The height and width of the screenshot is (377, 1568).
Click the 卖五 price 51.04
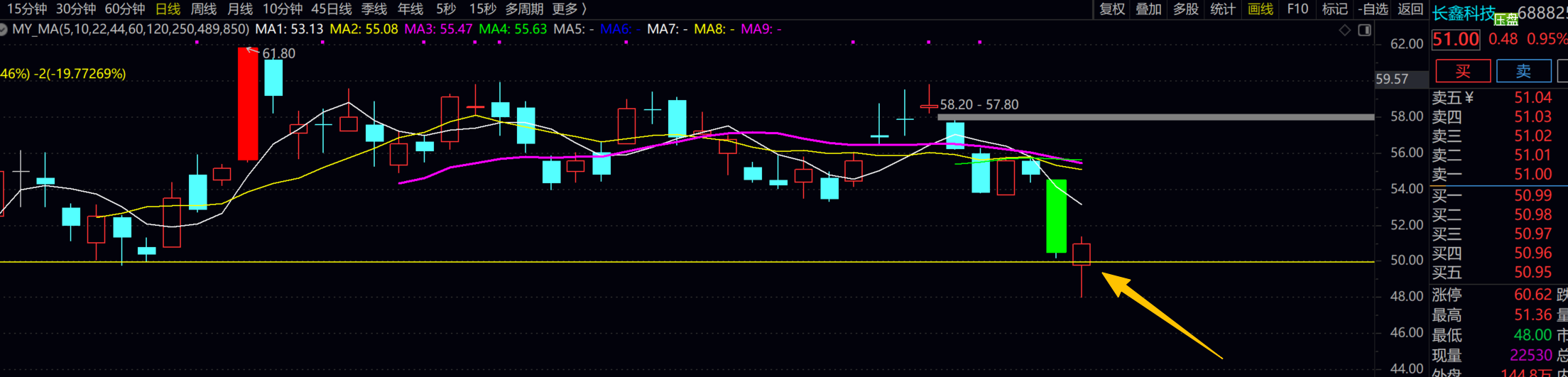click(1532, 98)
